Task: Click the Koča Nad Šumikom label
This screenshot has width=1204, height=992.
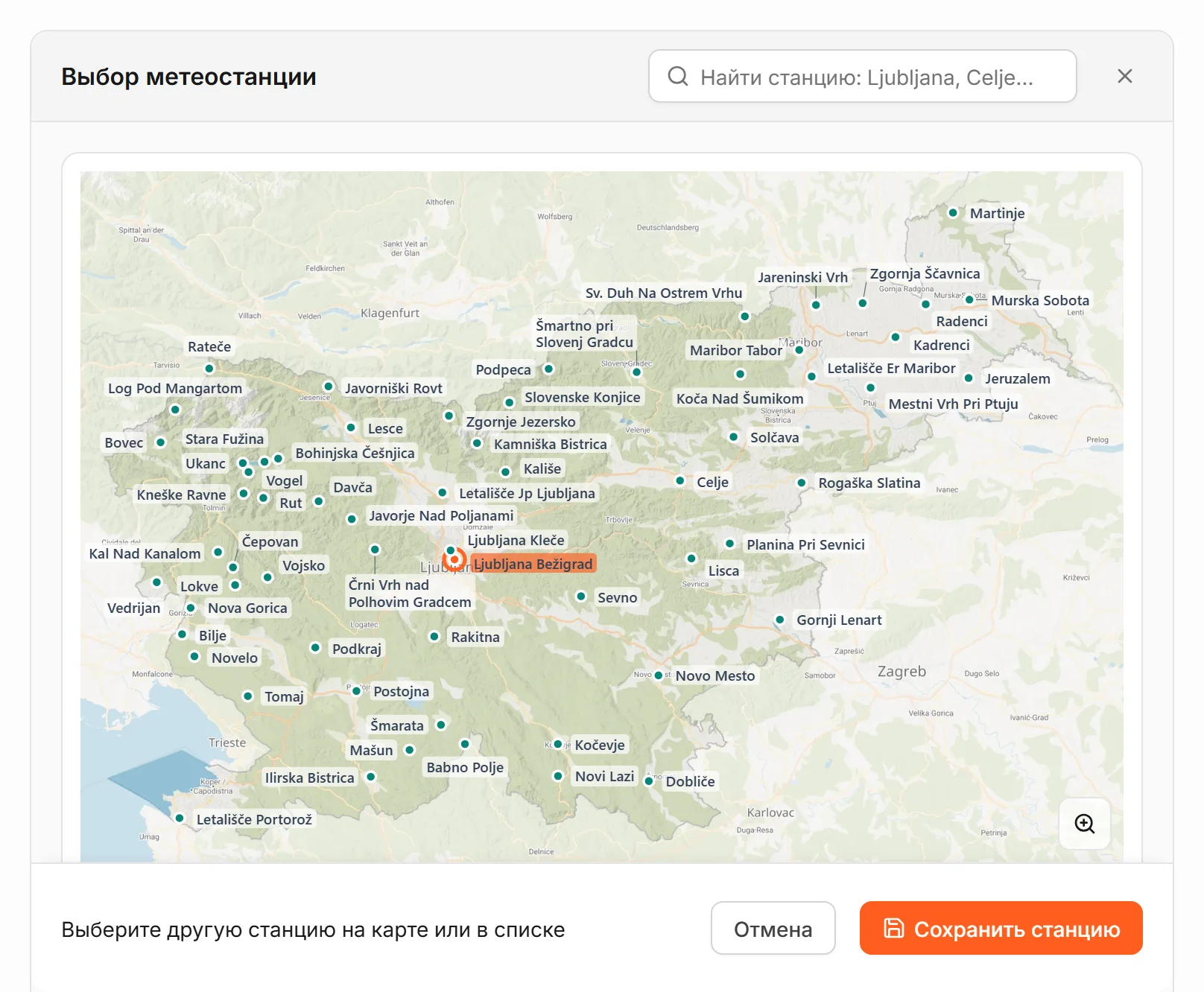Action: pos(740,398)
